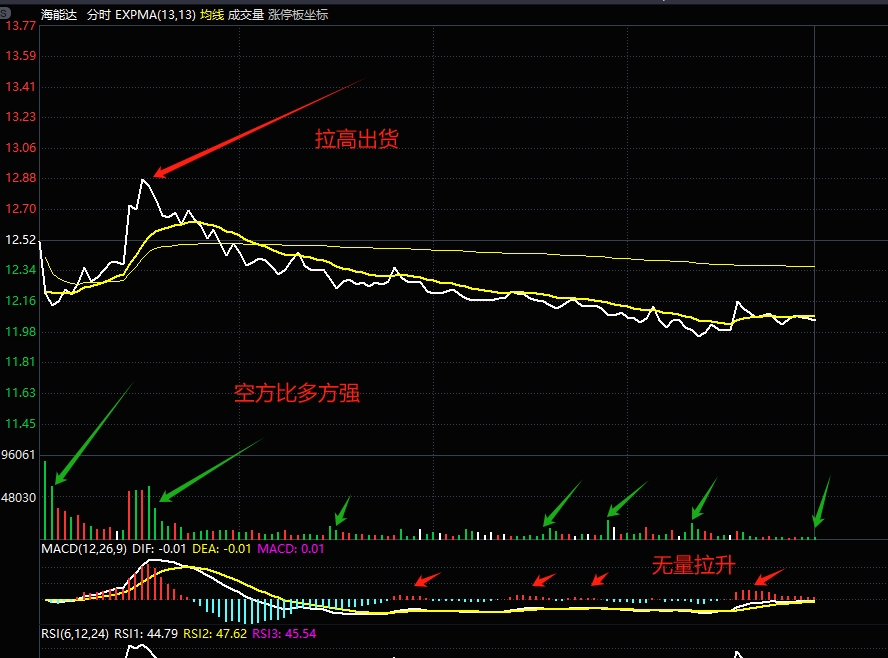Select the 分时 chart label
The image size is (888, 658).
click(99, 15)
